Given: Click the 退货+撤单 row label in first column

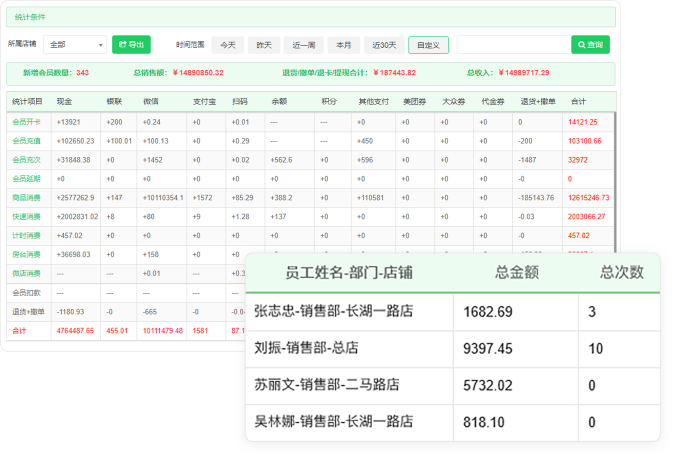Looking at the screenshot, I should 28,312.
